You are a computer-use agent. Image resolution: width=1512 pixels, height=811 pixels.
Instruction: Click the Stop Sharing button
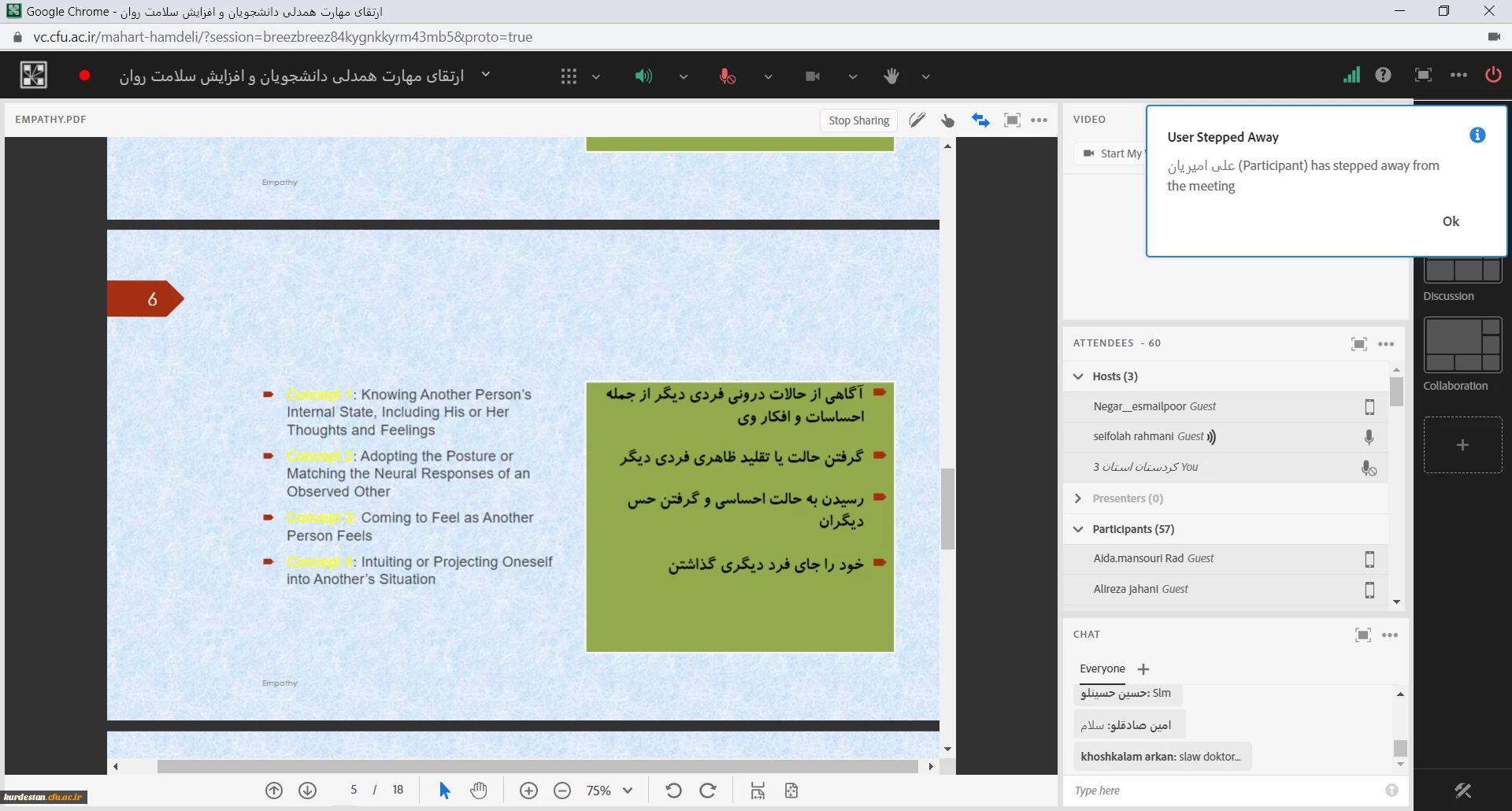[858, 120]
